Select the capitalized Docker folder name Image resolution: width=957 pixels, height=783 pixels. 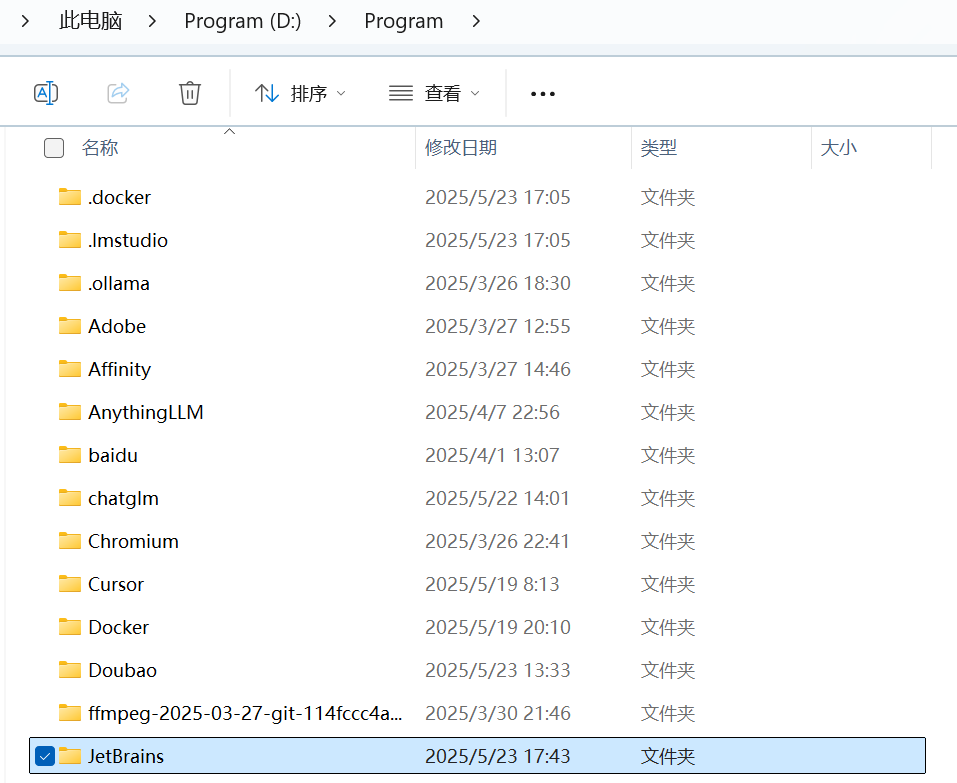118,627
